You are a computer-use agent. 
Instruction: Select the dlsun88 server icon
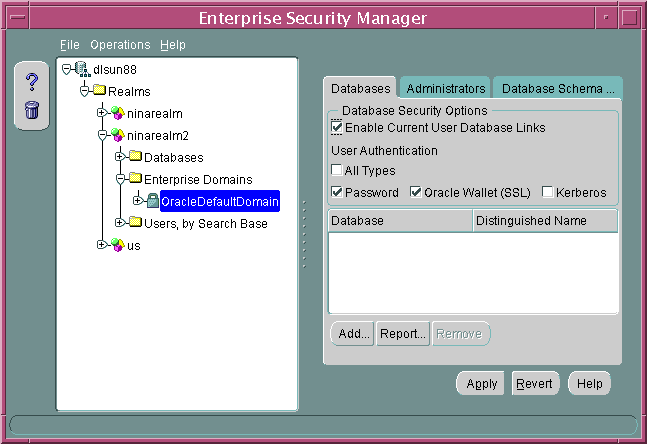[x=81, y=69]
